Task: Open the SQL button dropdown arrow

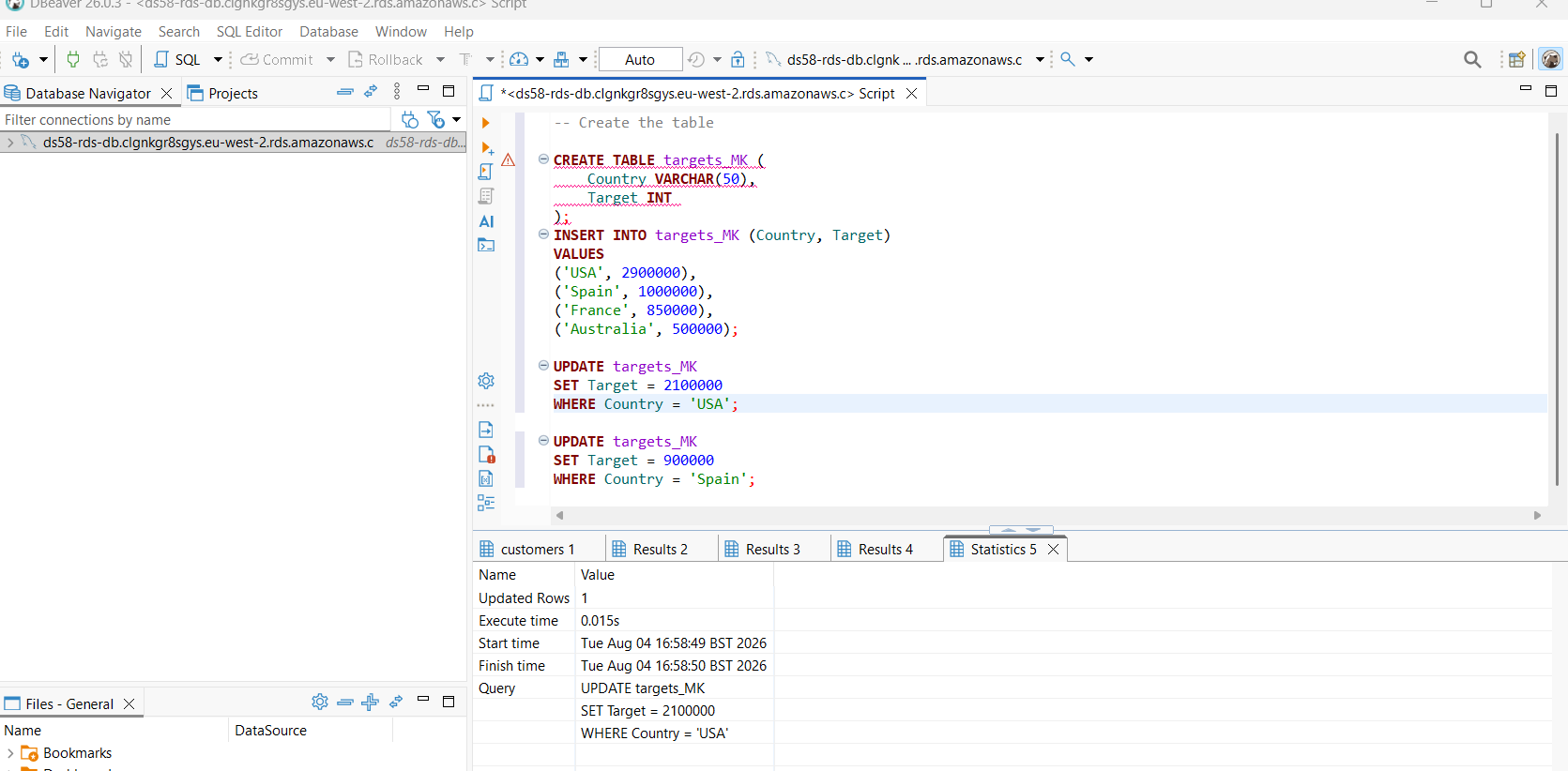Action: click(218, 59)
